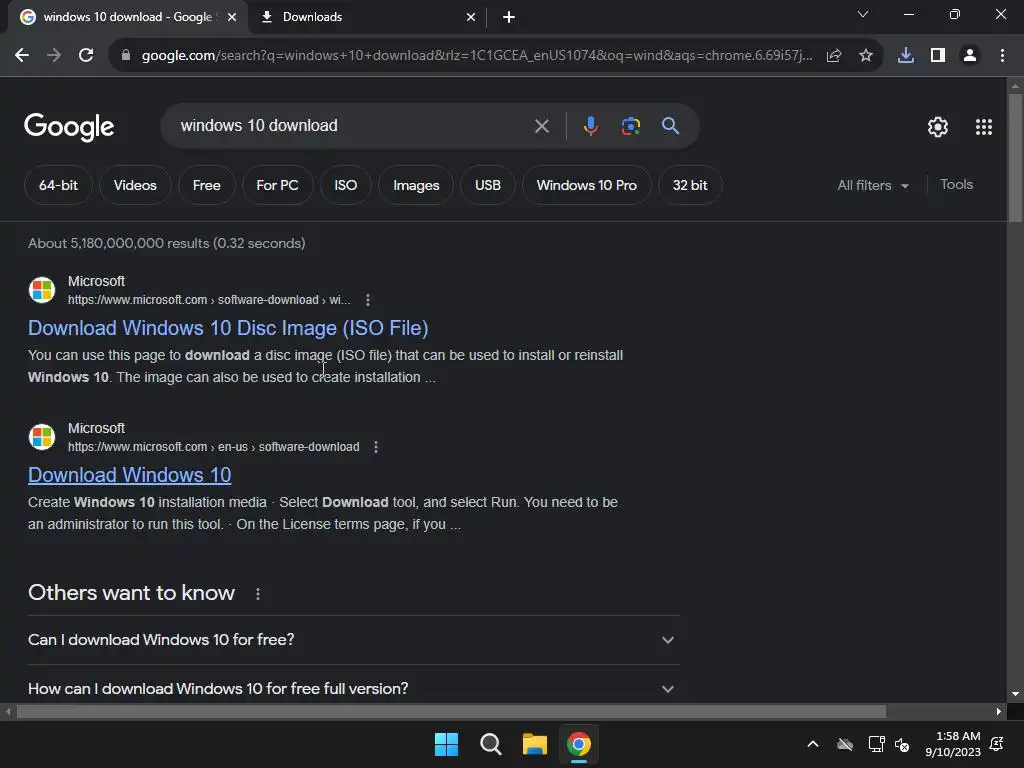Open Google quick settings gear
The image size is (1024, 768).
(x=938, y=127)
